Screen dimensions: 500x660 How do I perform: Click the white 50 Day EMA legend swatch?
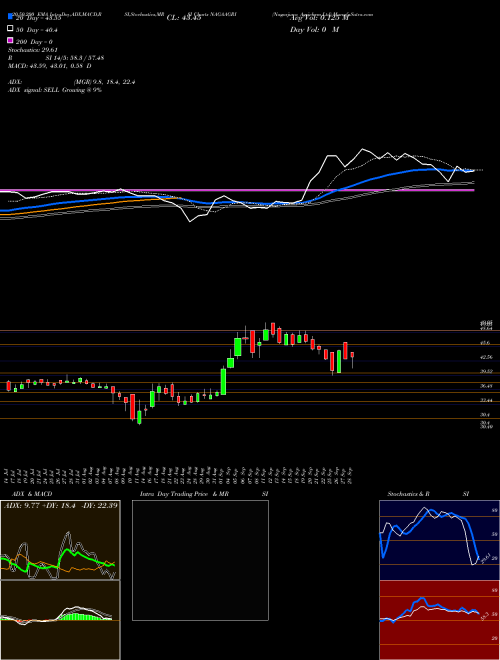tap(10, 29)
